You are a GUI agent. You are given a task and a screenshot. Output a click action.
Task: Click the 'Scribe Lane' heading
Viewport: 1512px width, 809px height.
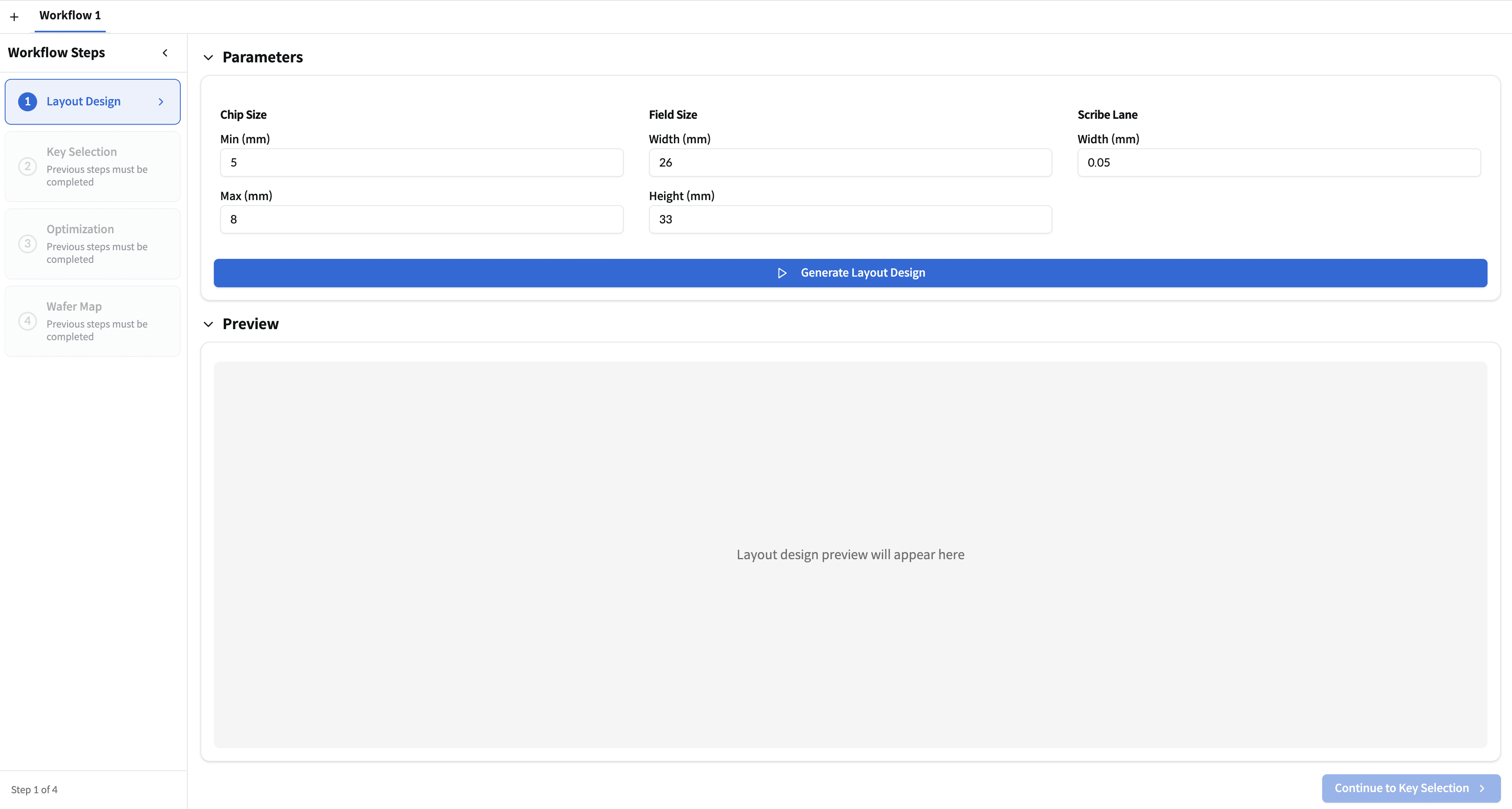(1107, 114)
